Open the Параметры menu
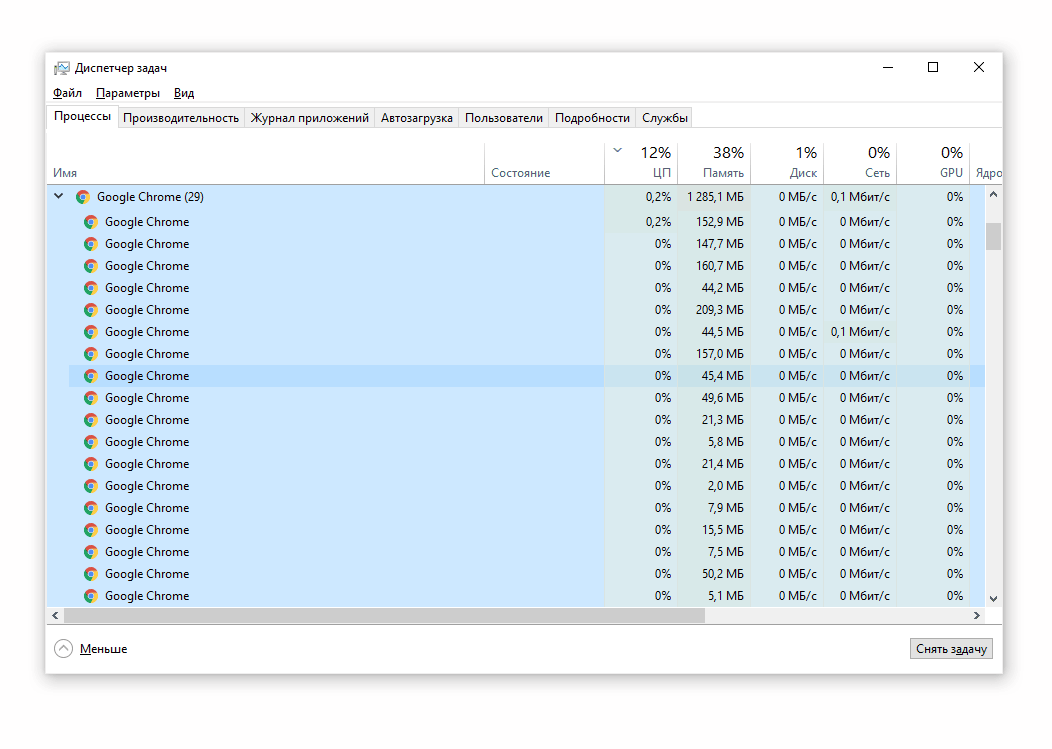The width and height of the screenshot is (1052, 749). [x=127, y=93]
